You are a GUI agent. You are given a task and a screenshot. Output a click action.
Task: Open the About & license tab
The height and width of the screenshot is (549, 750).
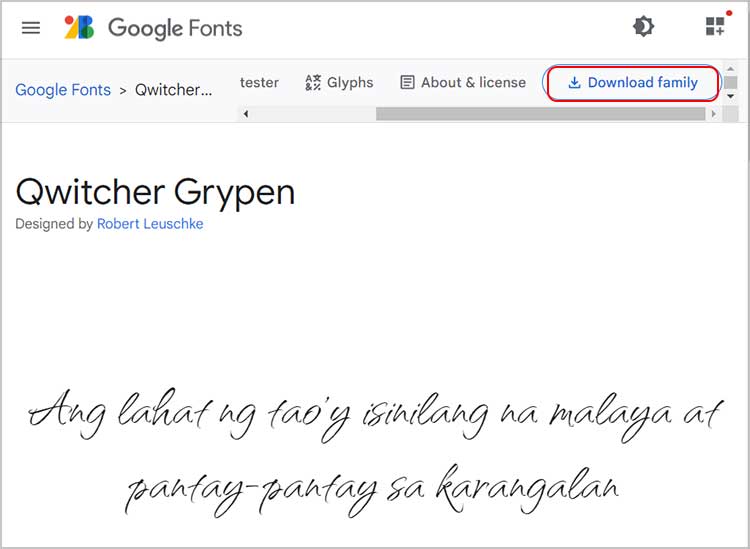pos(463,82)
